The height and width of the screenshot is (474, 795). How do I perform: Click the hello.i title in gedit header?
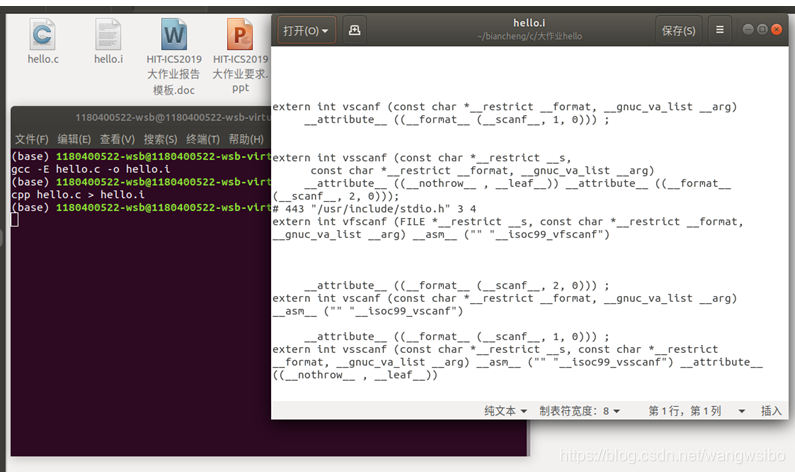[529, 23]
